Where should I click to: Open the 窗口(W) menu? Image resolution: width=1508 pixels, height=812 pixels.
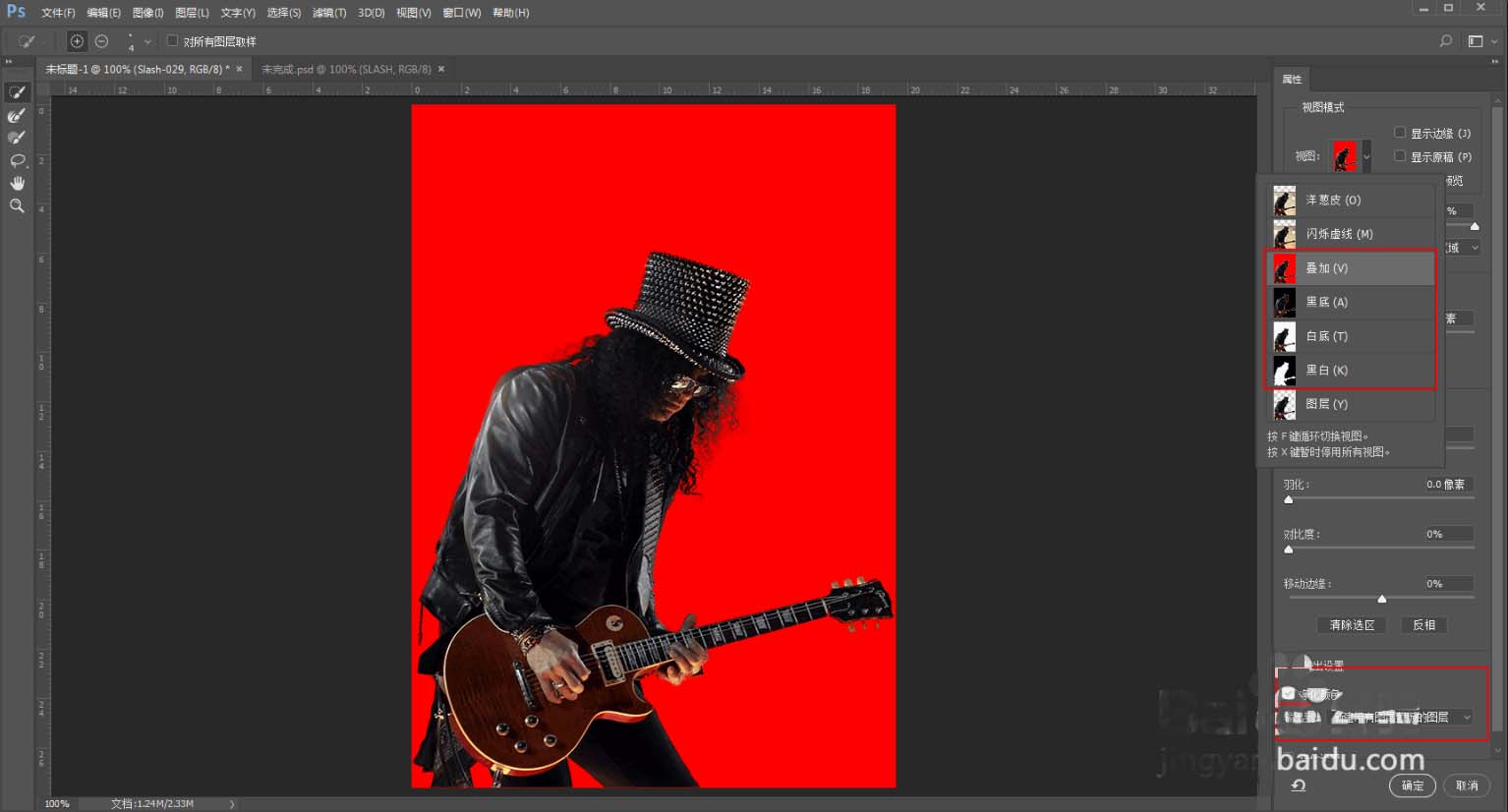tap(461, 13)
